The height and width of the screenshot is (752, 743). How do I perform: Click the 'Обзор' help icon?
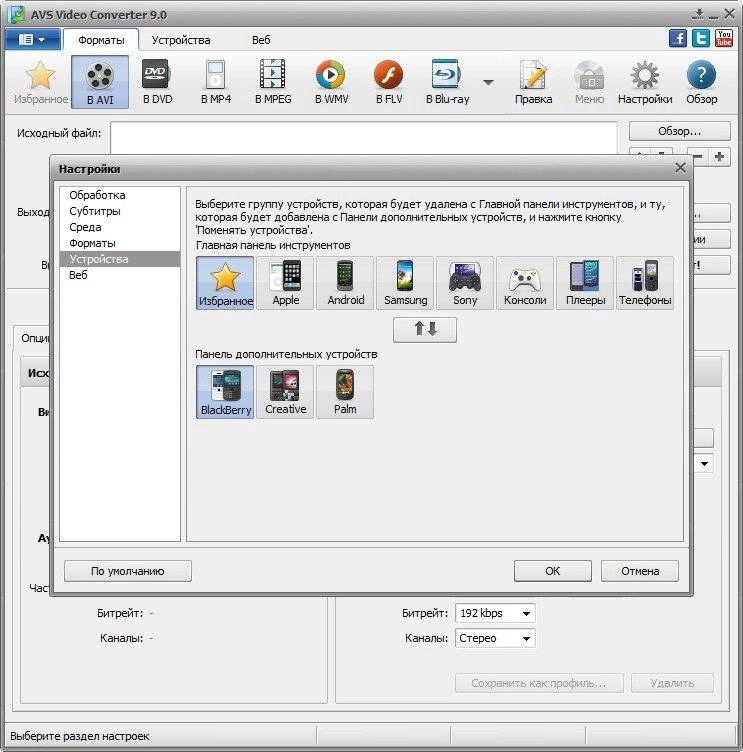701,82
